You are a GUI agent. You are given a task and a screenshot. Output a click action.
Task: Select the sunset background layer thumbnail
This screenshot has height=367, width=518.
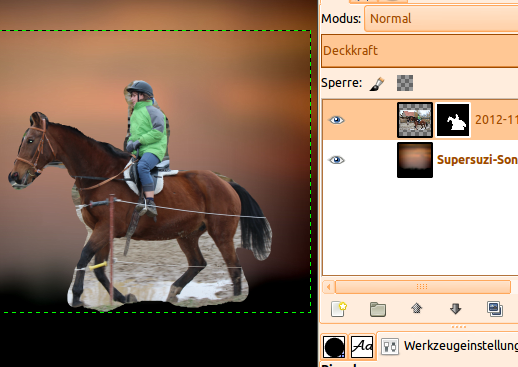(x=415, y=160)
